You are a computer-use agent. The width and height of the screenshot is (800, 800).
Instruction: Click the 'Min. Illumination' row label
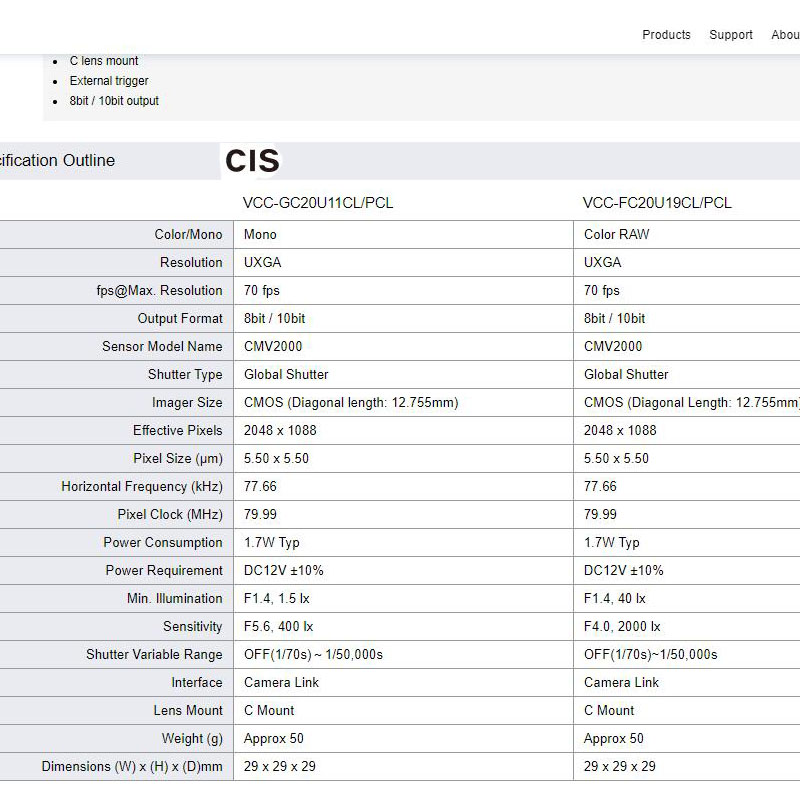(174, 598)
